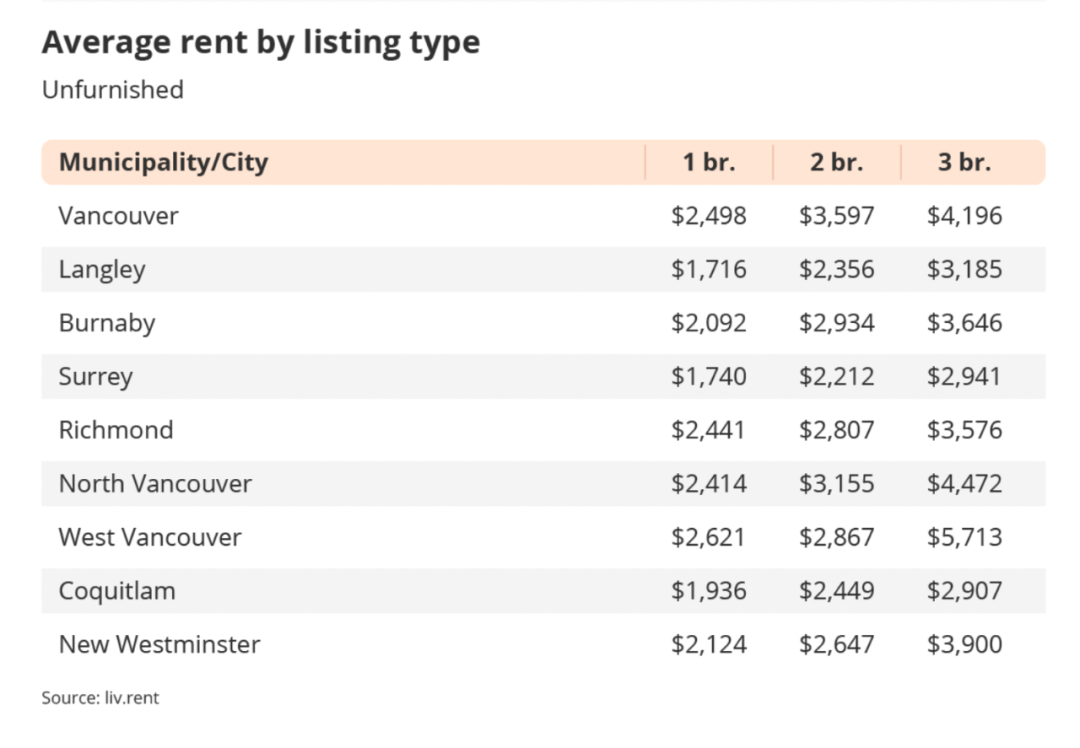Click West Vancouver's 3 br. rent $5,713
1080x748 pixels.
click(x=964, y=537)
